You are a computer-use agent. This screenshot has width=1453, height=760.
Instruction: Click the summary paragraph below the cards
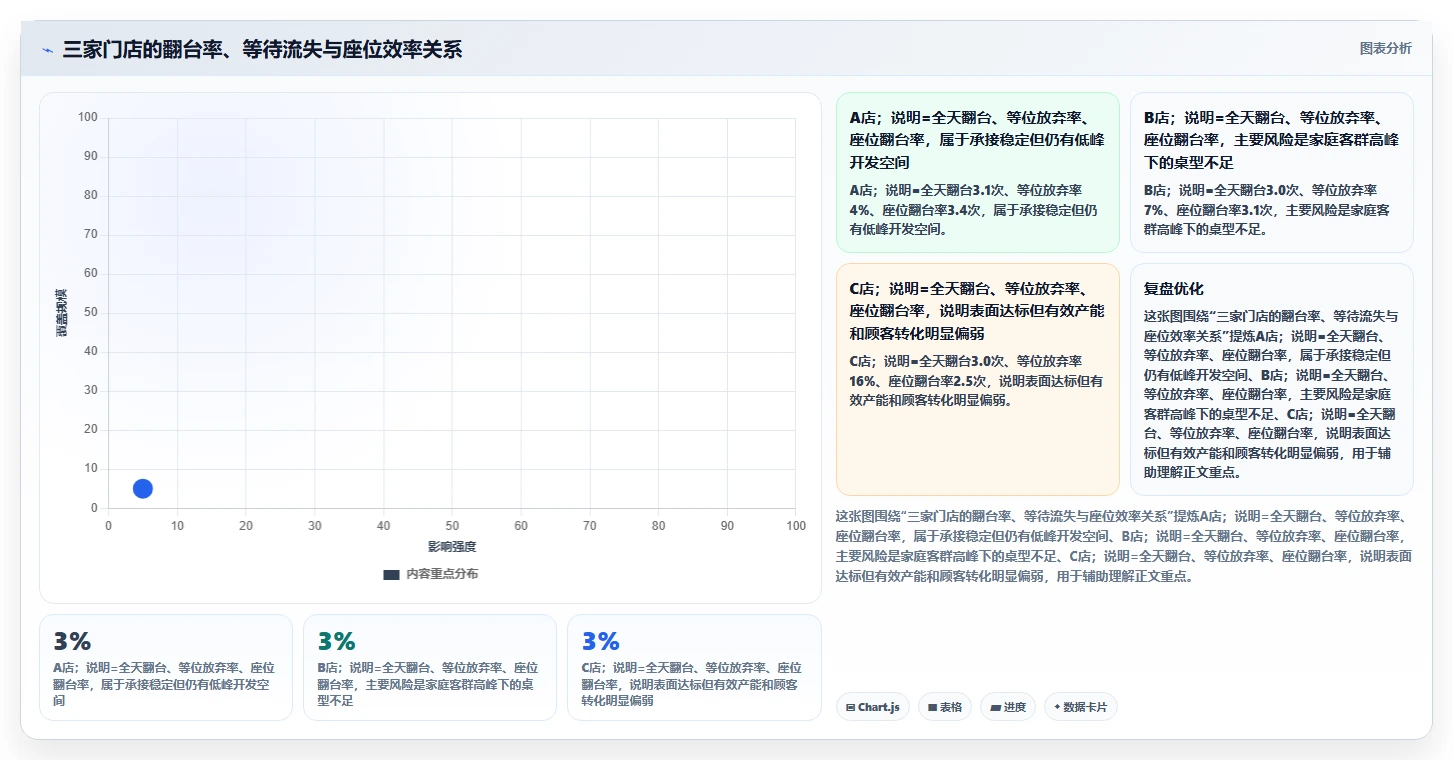1124,546
